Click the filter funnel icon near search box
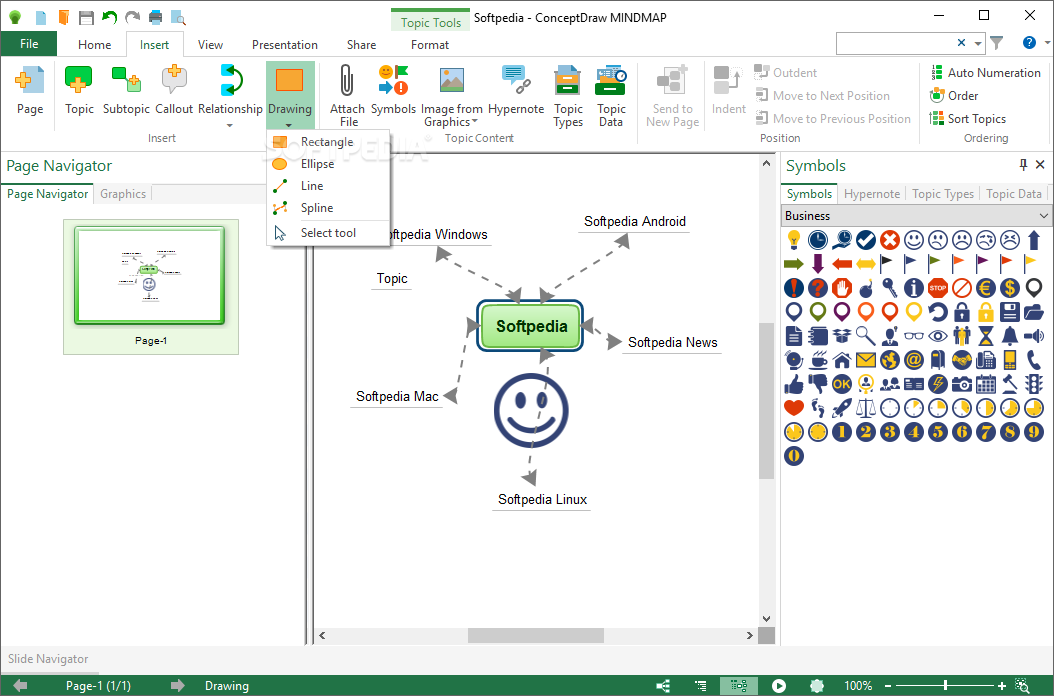 (996, 42)
